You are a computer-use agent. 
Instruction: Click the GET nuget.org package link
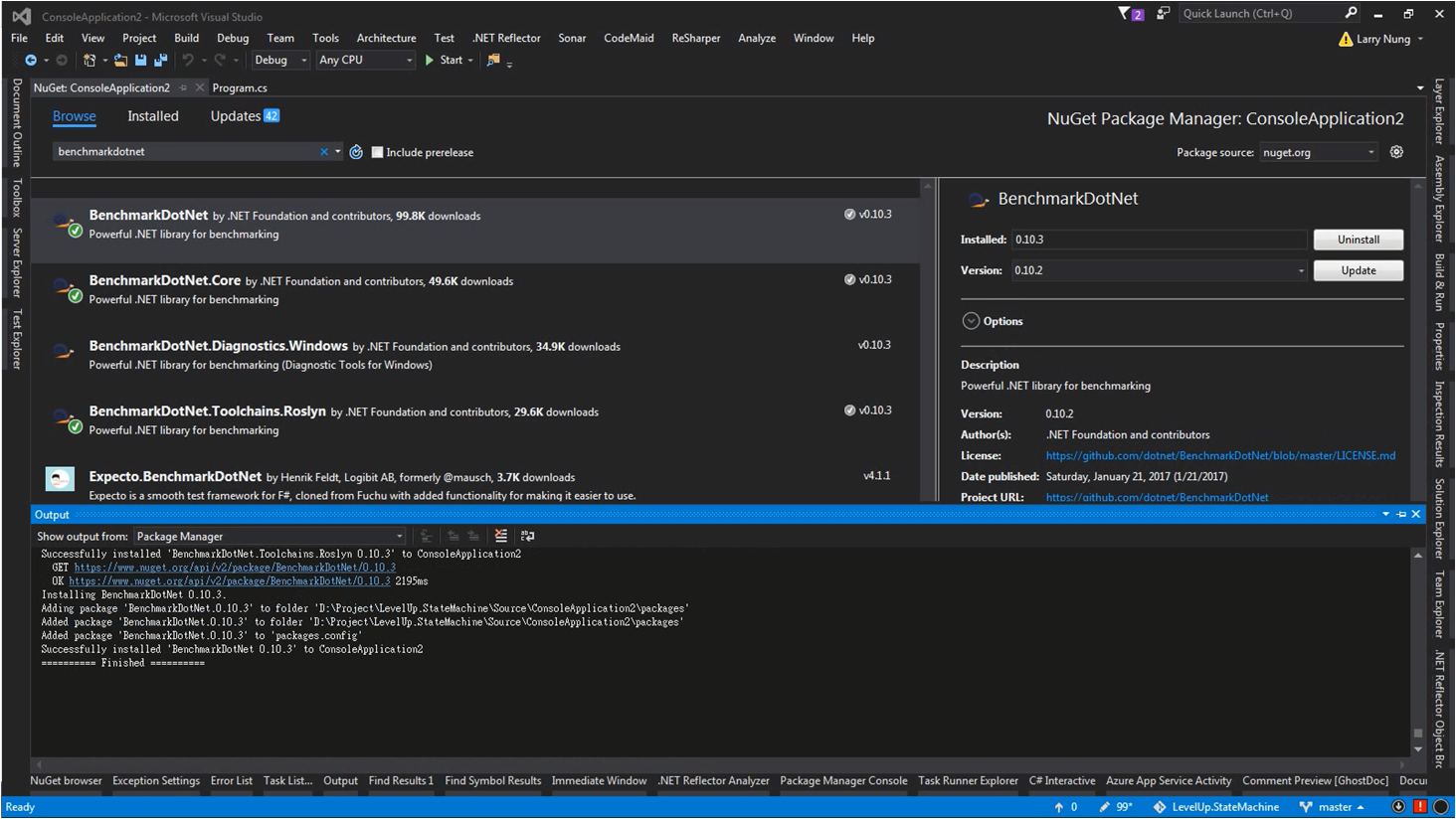click(x=235, y=568)
